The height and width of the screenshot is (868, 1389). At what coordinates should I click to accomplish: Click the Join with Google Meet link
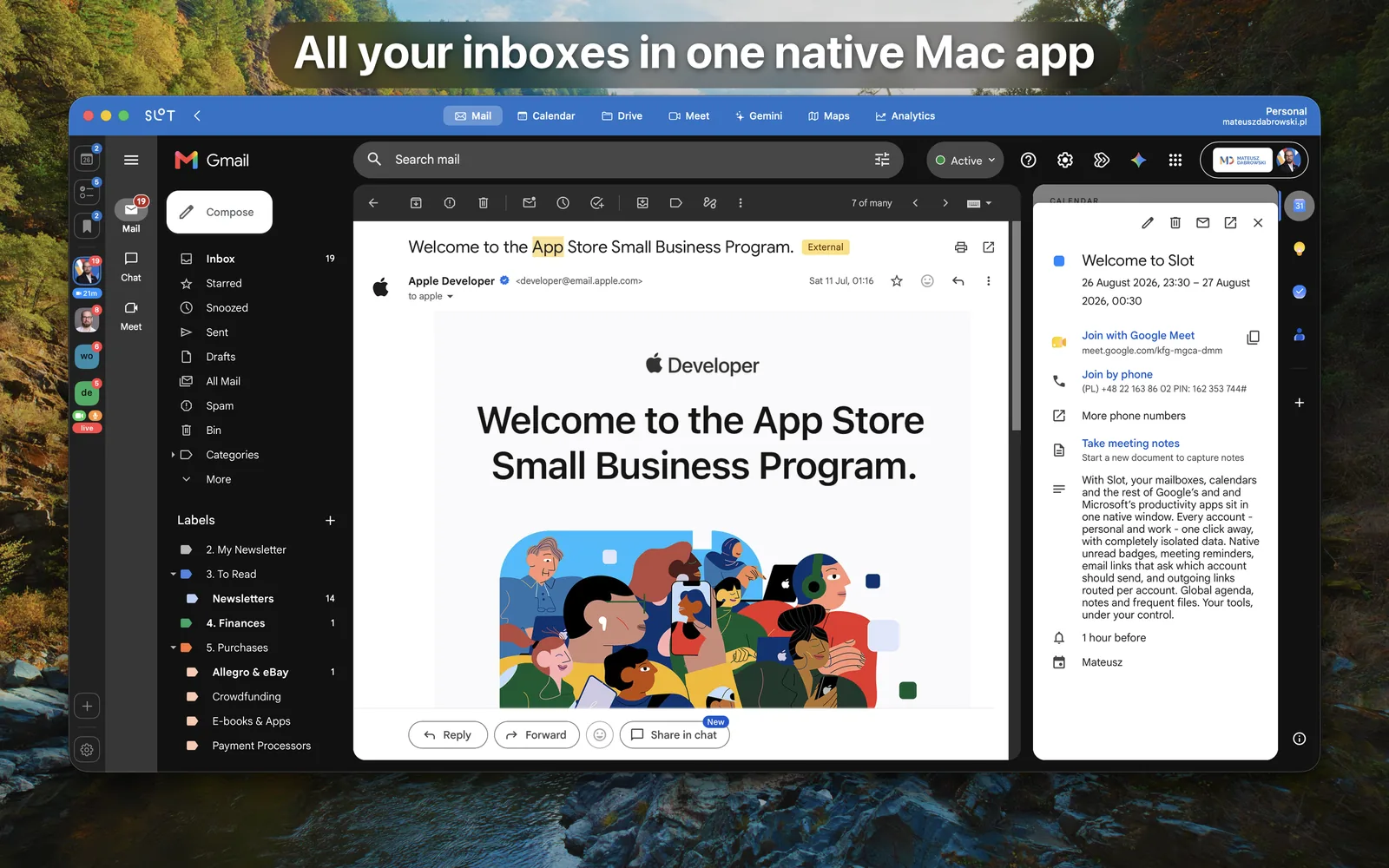point(1138,335)
